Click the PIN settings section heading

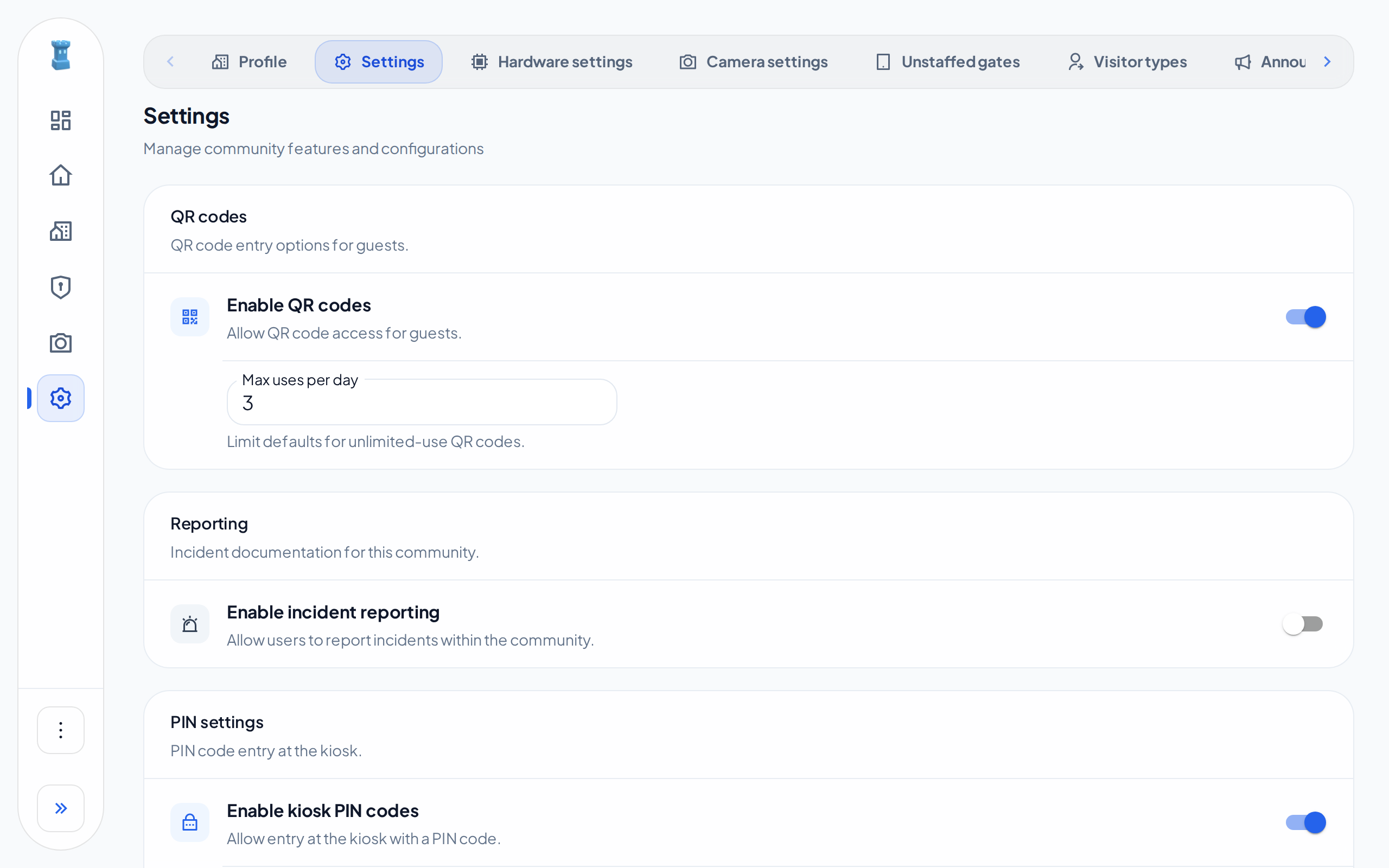point(217,722)
